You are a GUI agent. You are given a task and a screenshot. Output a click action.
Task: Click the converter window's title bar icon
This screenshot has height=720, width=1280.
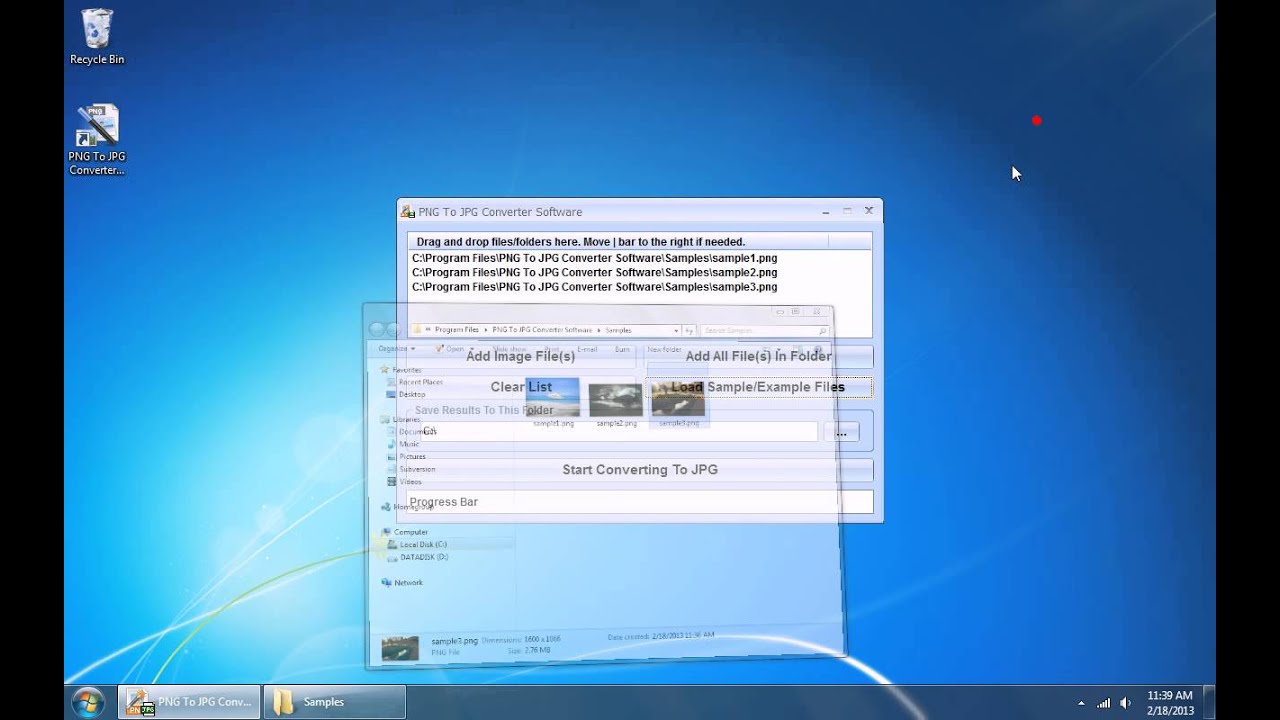click(x=408, y=211)
